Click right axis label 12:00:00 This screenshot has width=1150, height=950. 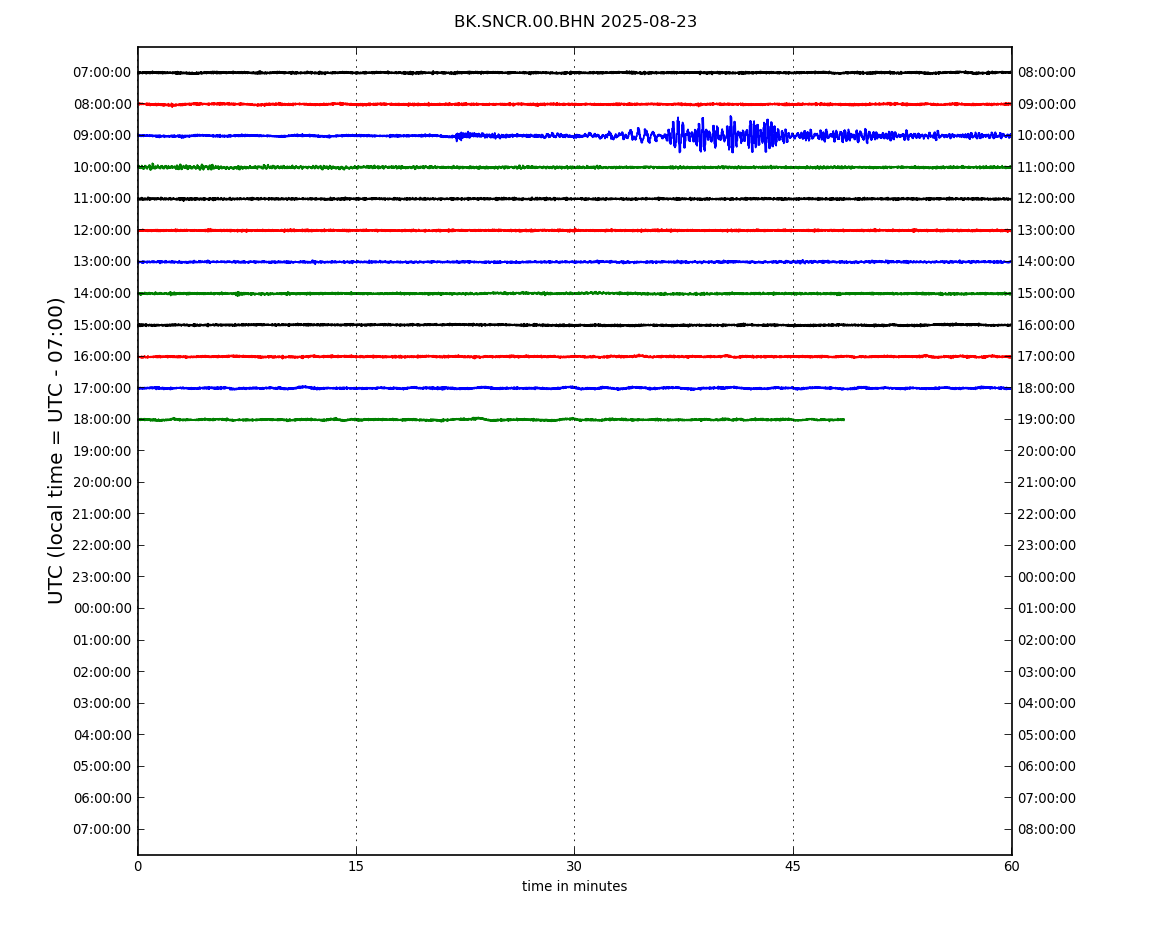pos(1047,199)
